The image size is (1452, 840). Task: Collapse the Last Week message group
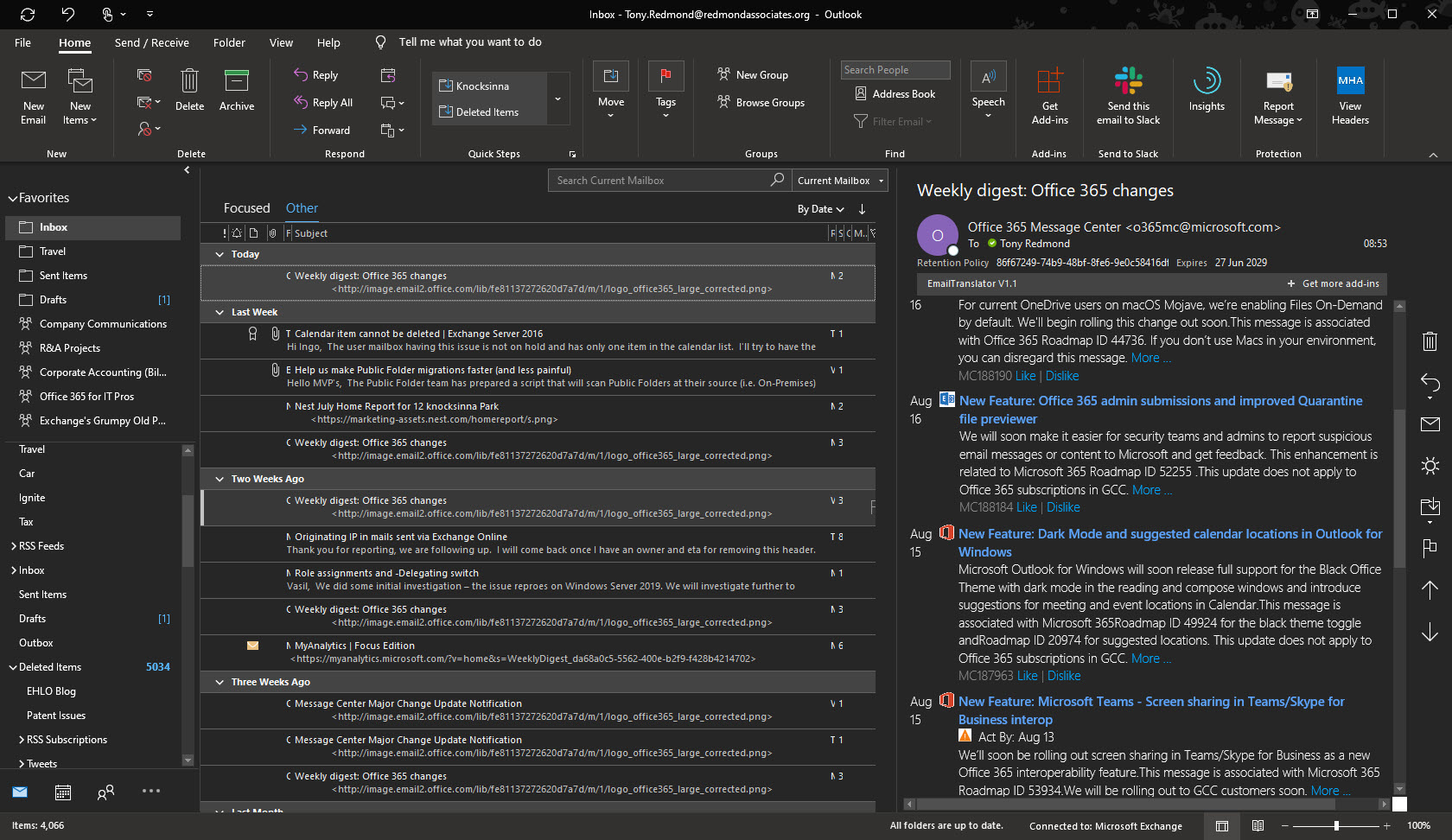click(219, 312)
